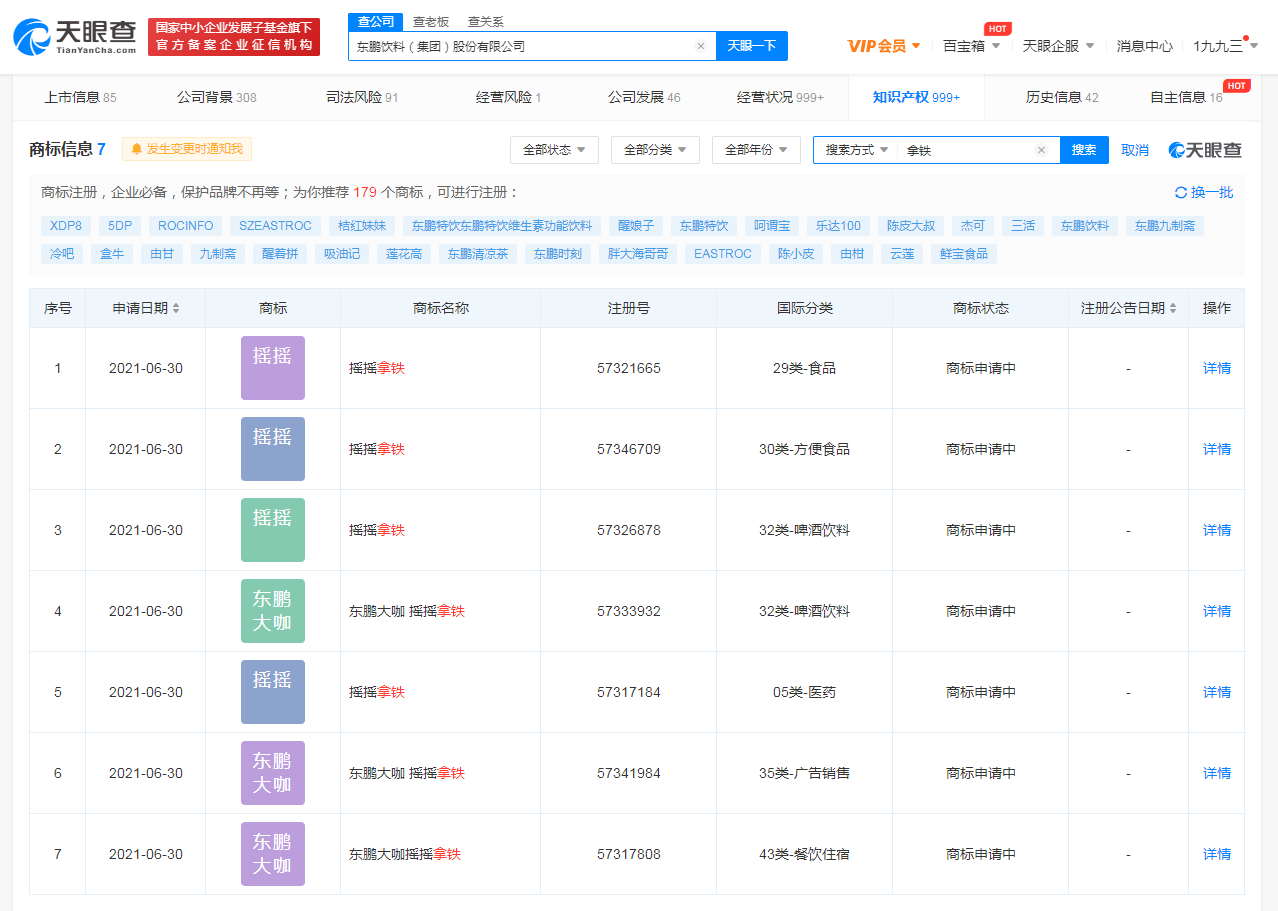This screenshot has height=911, width=1278.
Task: Click the TianYanCha logo
Action: click(x=75, y=37)
